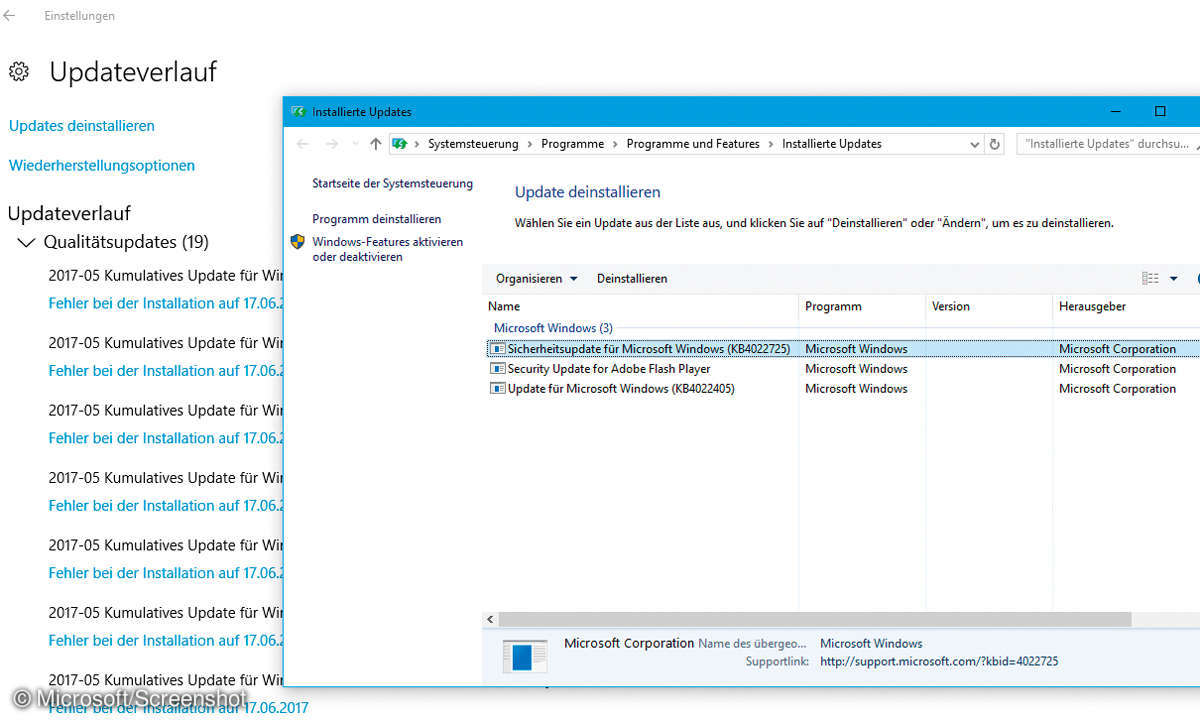Collapse the Microsoft Windows (3) group
Image resolution: width=1200 pixels, height=720 pixels.
(553, 328)
